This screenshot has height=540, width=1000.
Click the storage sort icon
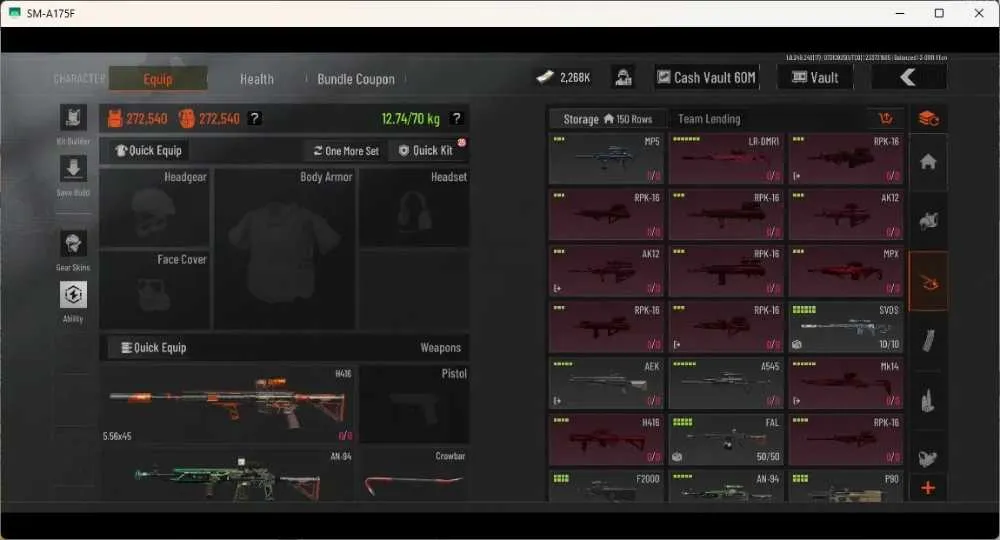885,118
